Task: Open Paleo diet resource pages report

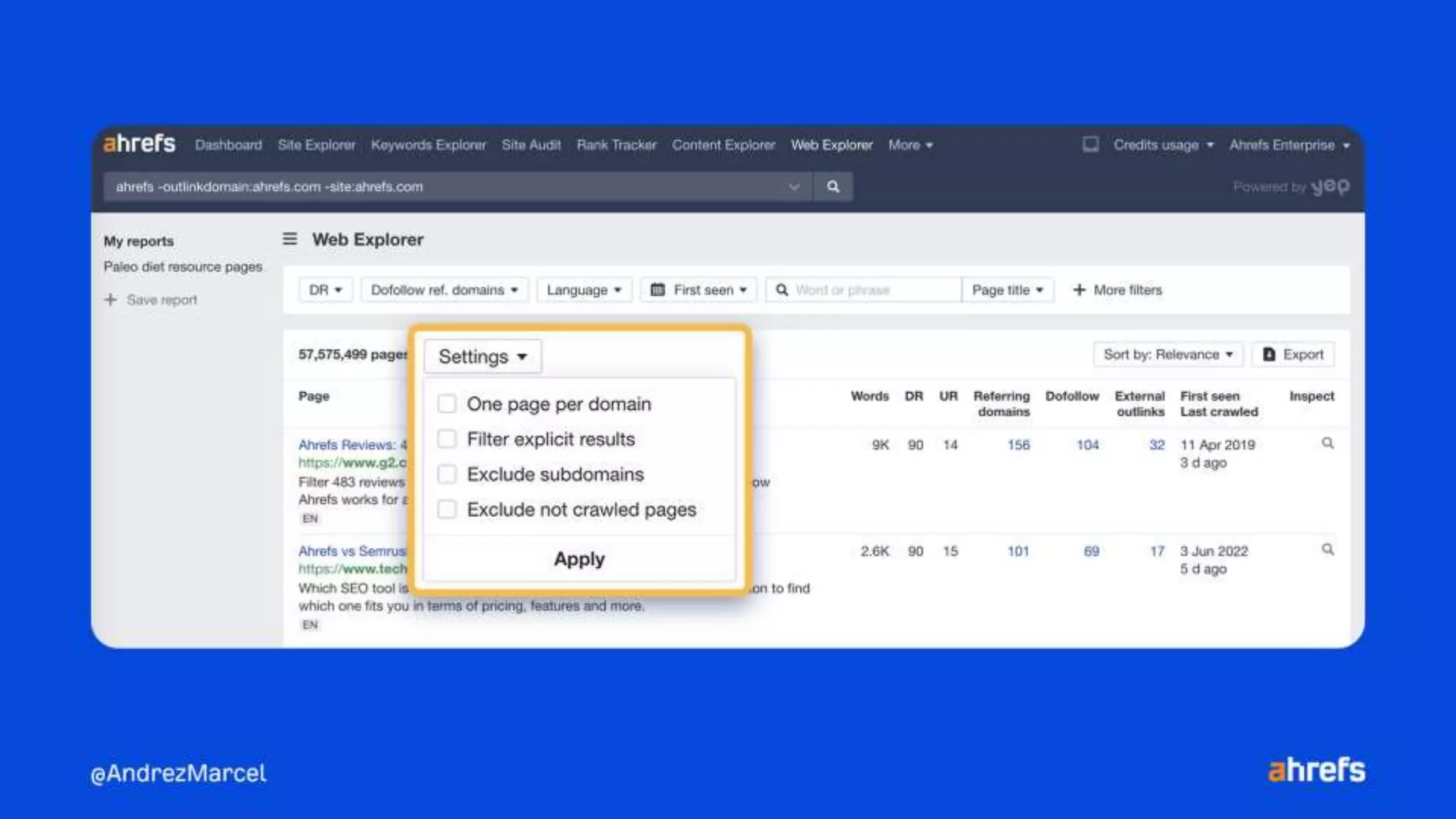Action: click(183, 267)
